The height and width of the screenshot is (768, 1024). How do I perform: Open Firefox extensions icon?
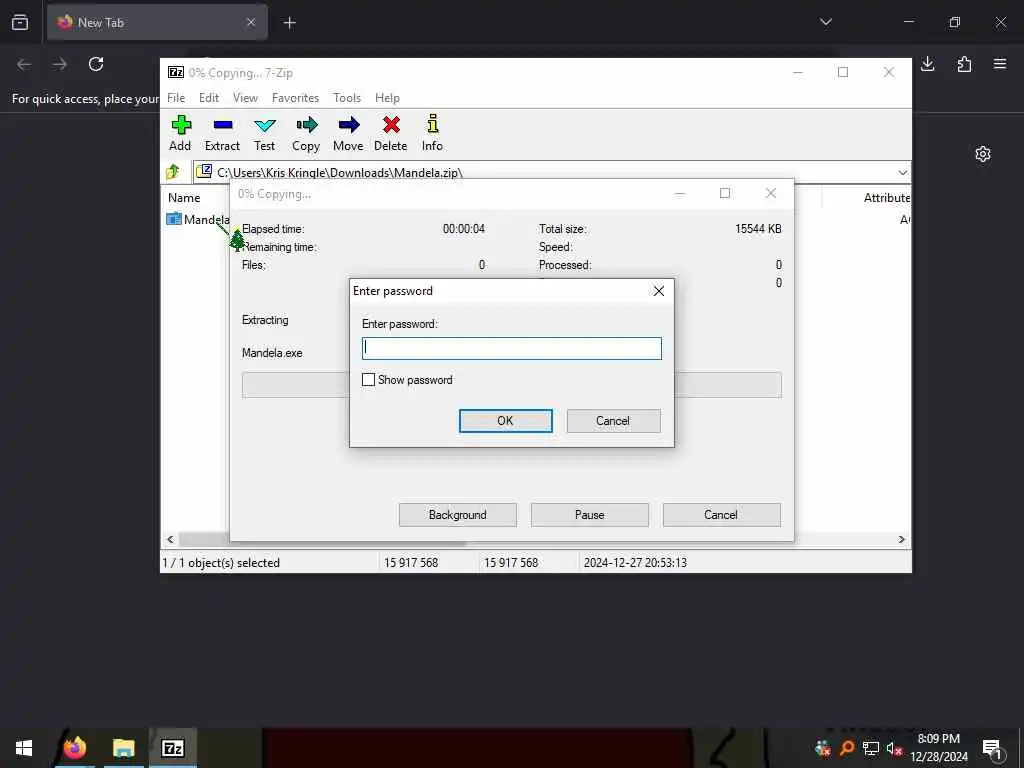pyautogui.click(x=964, y=64)
